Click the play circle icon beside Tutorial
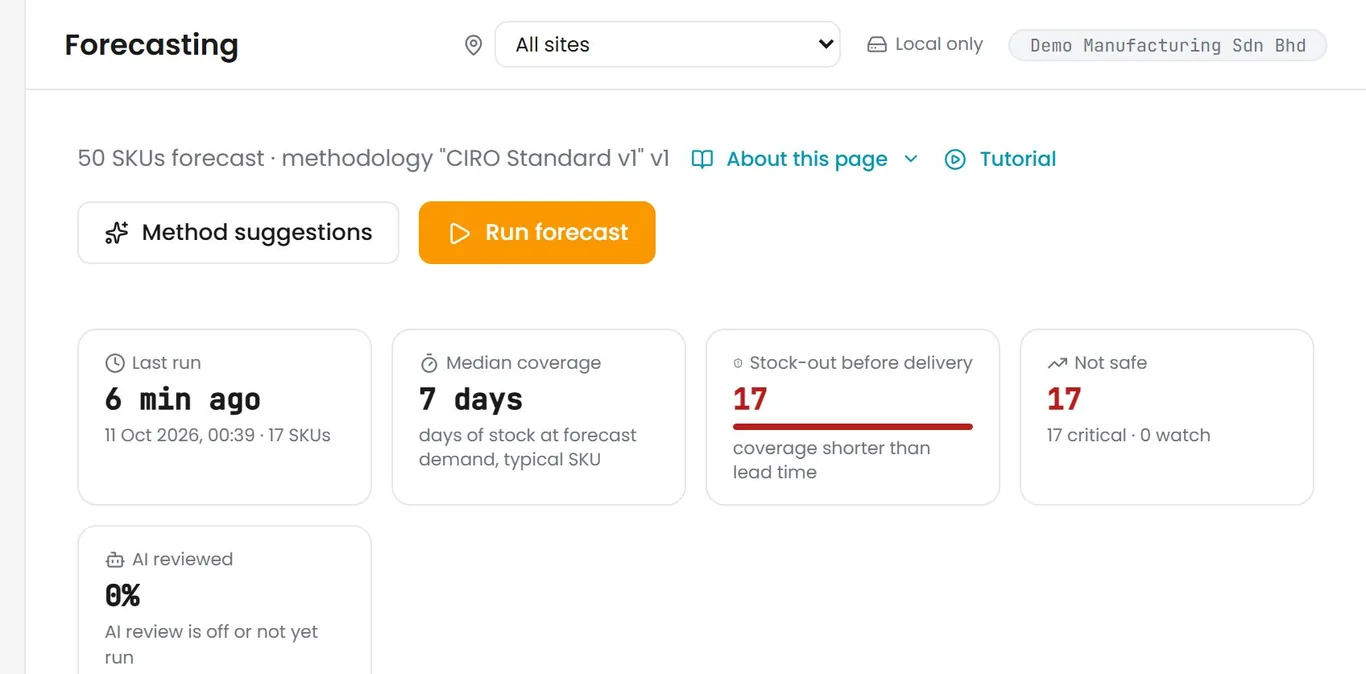The height and width of the screenshot is (674, 1366). [956, 159]
